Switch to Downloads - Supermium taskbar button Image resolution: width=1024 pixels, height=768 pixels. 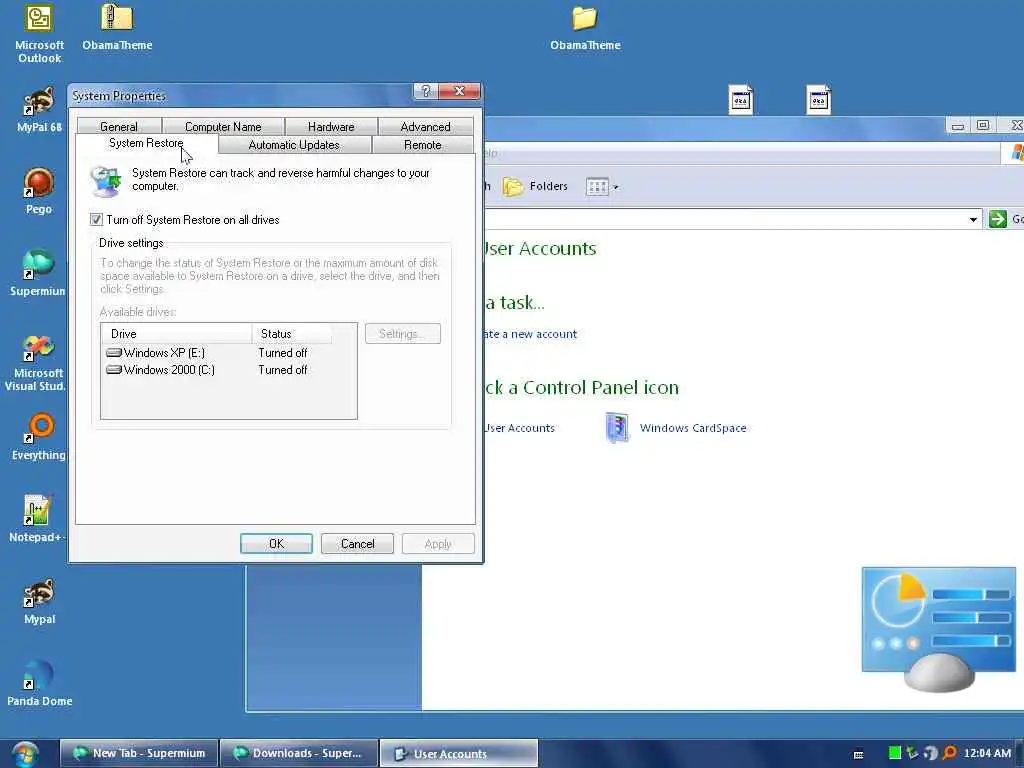298,753
